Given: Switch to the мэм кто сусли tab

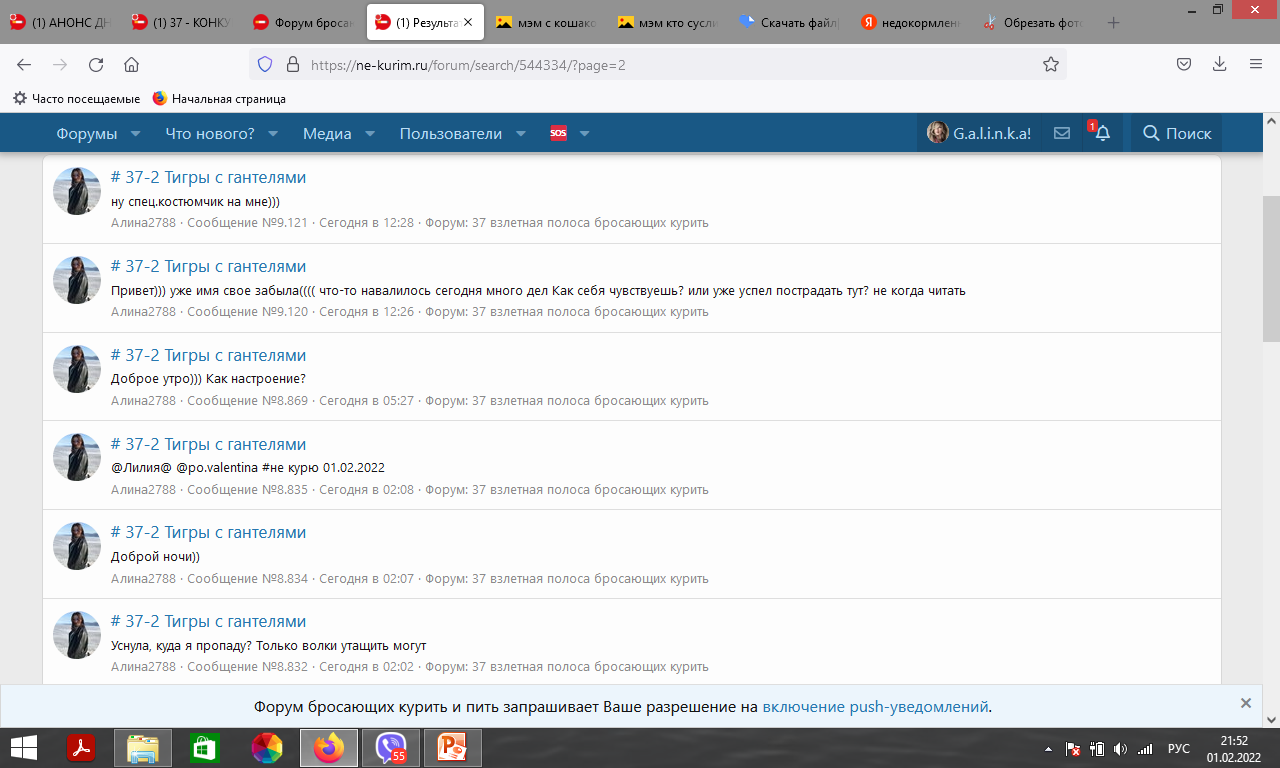Looking at the screenshot, I should pyautogui.click(x=668, y=22).
